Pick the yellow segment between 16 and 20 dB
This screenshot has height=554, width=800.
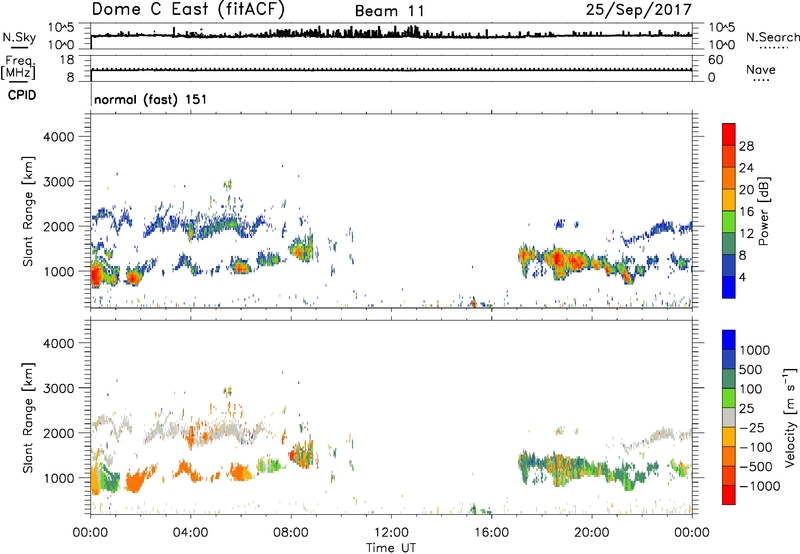tap(729, 200)
